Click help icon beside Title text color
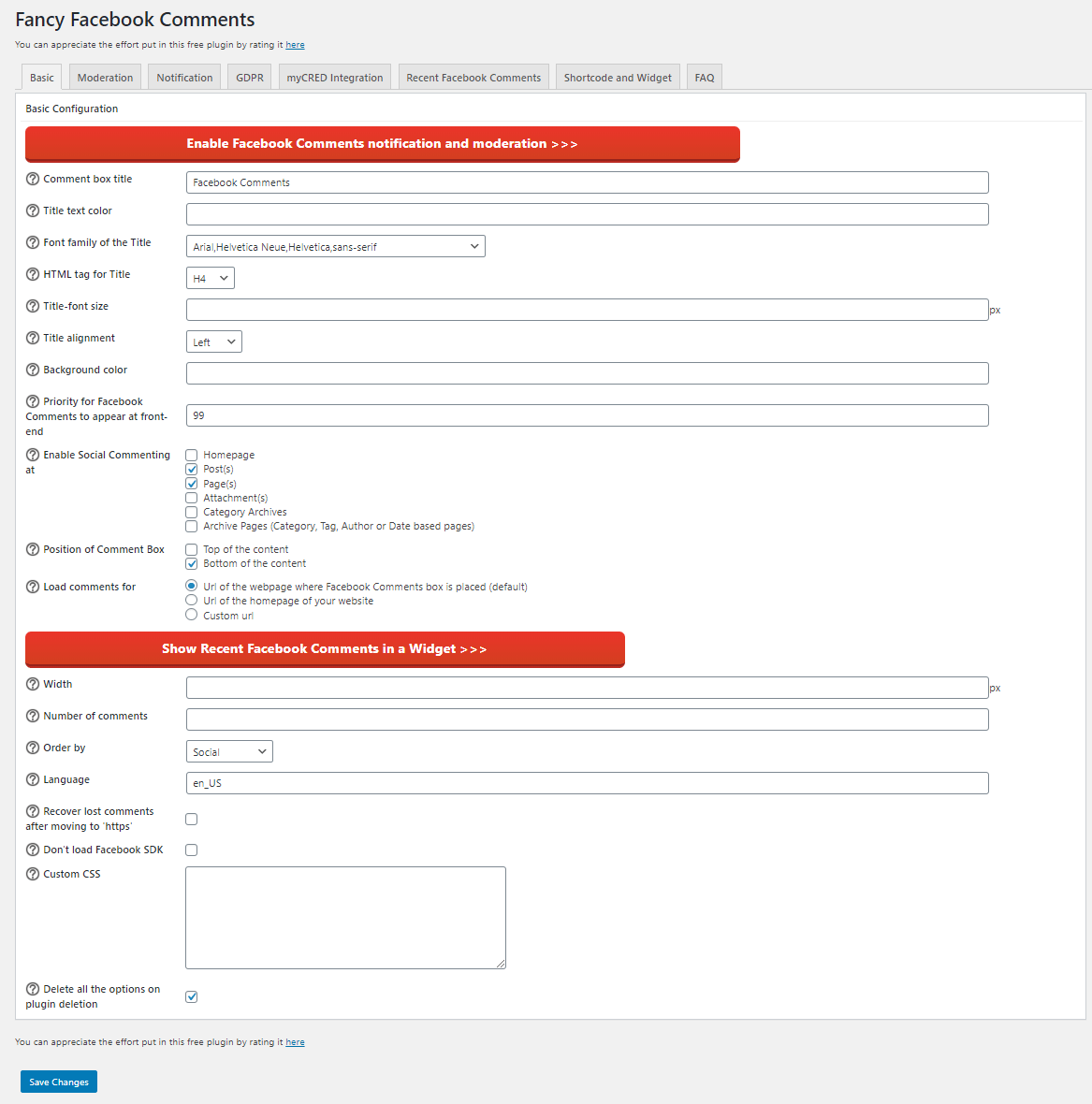 pyautogui.click(x=33, y=211)
